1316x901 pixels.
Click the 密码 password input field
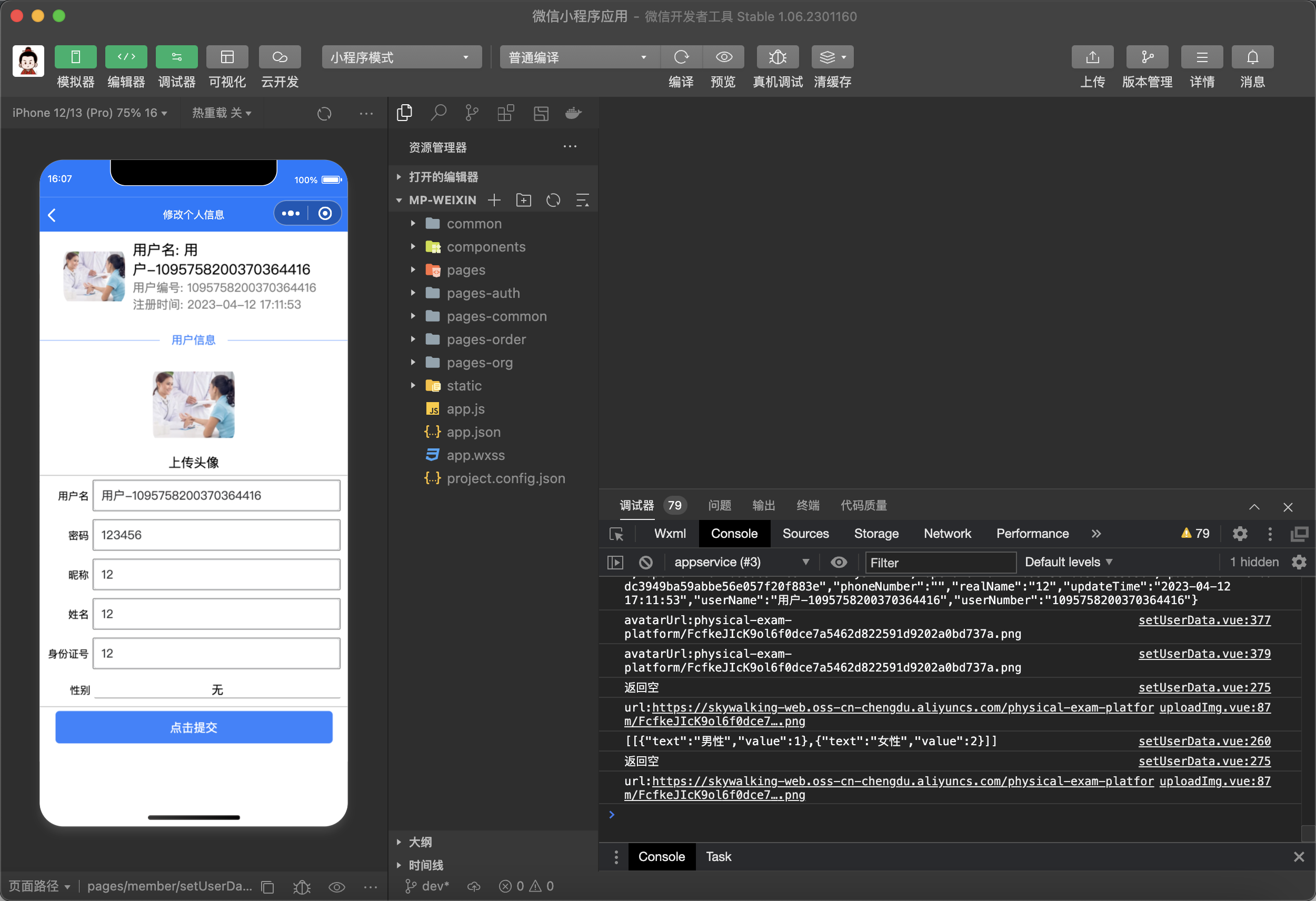[x=216, y=535]
